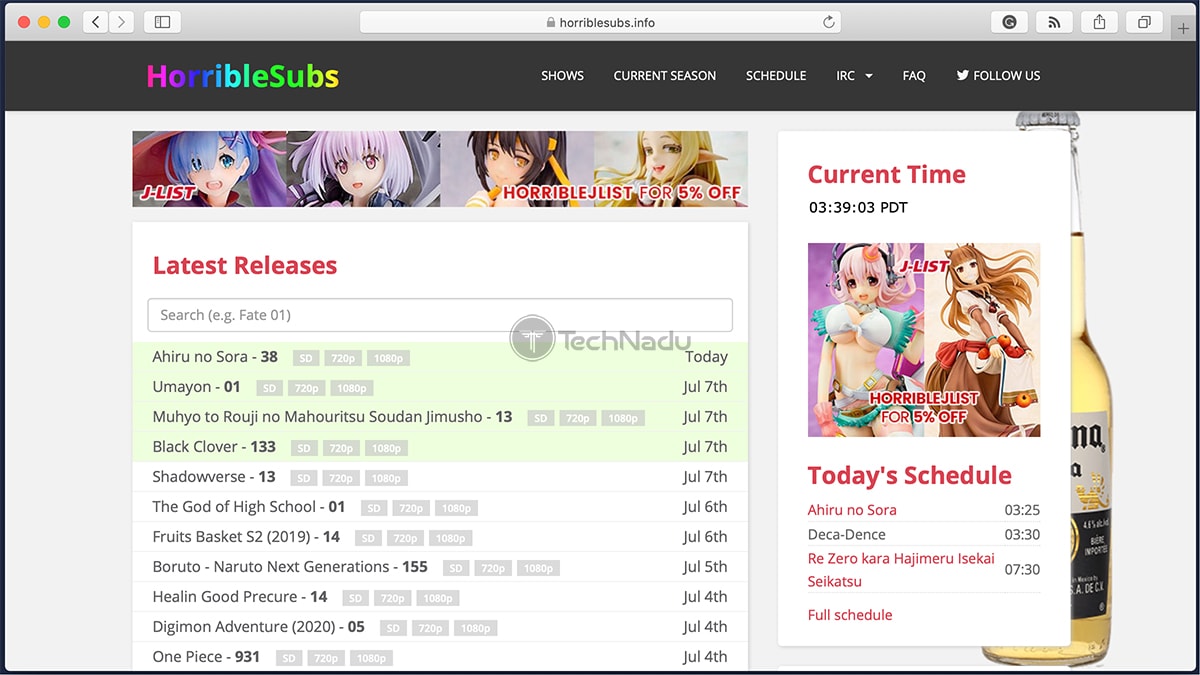Select 1080p for Umayon 01
Screen dimensions: 1200x675
click(x=352, y=388)
